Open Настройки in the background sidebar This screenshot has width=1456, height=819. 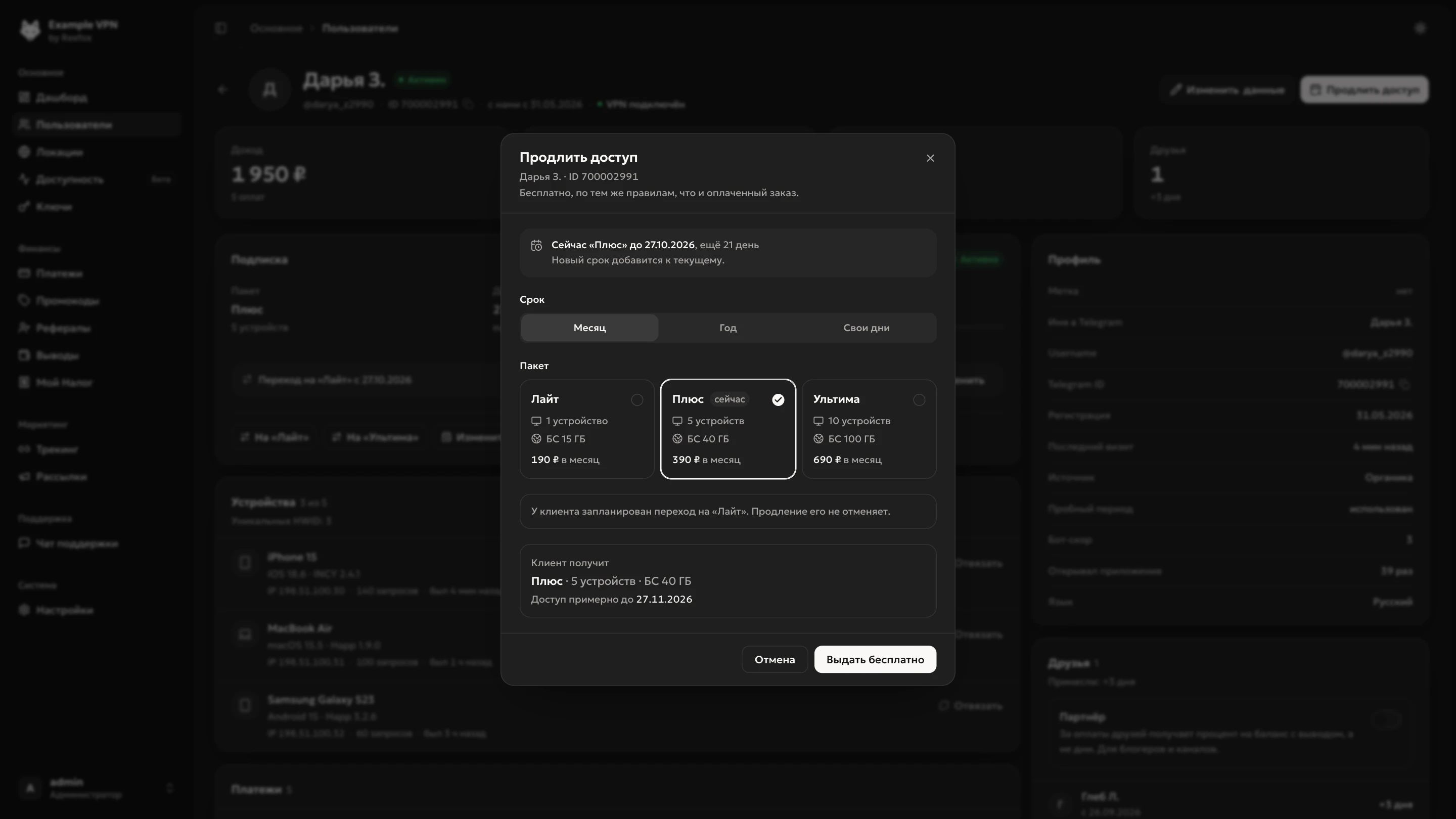pos(97,610)
